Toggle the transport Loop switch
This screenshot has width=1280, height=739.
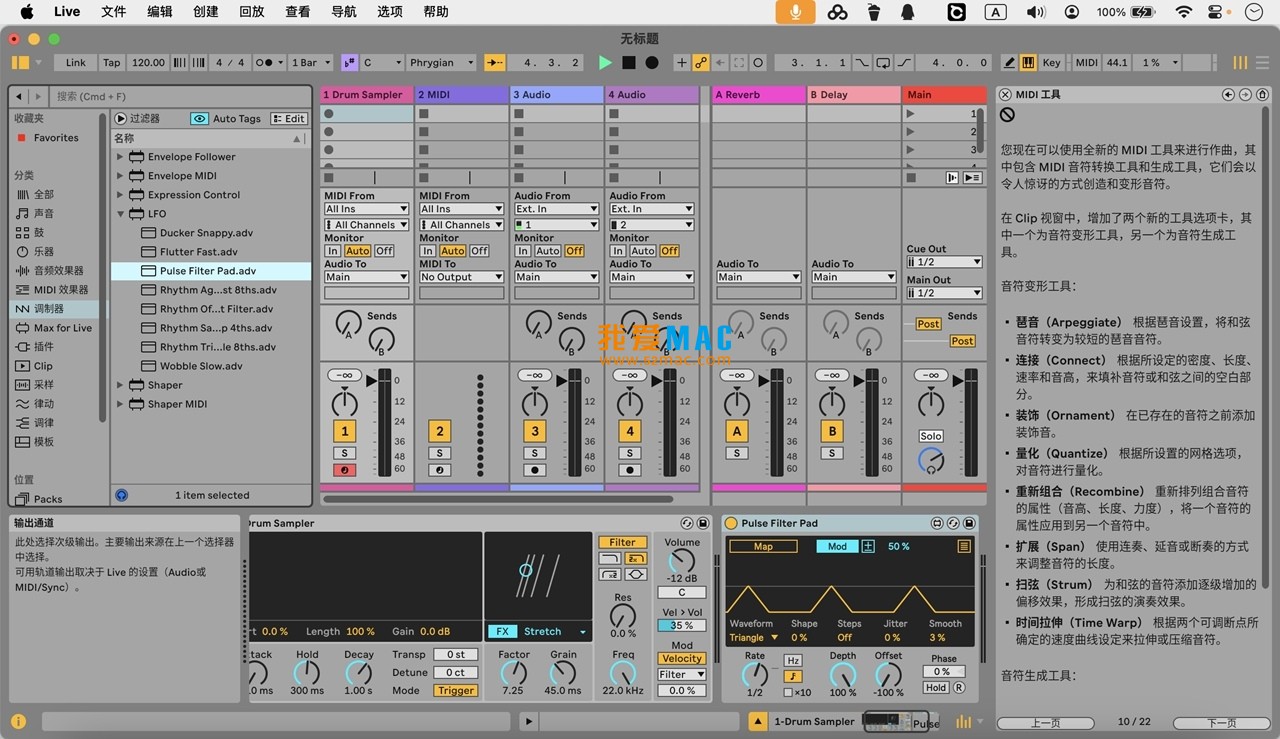pyautogui.click(x=883, y=62)
